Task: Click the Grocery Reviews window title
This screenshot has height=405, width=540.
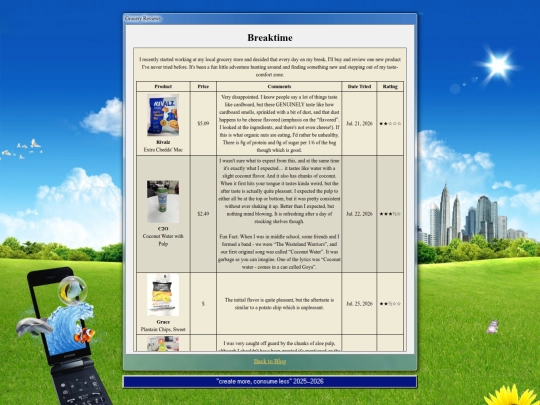Action: coord(143,18)
